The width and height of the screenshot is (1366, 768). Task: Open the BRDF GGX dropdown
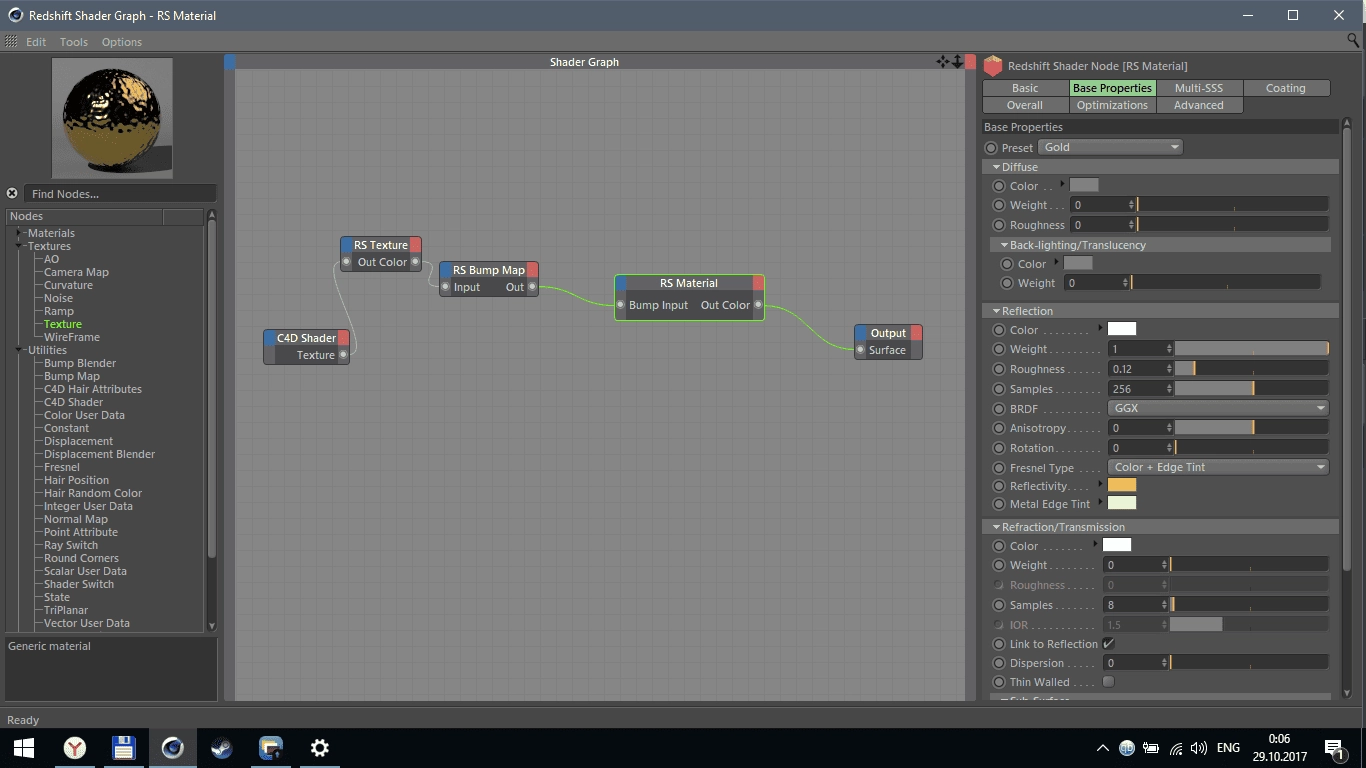click(x=1218, y=408)
